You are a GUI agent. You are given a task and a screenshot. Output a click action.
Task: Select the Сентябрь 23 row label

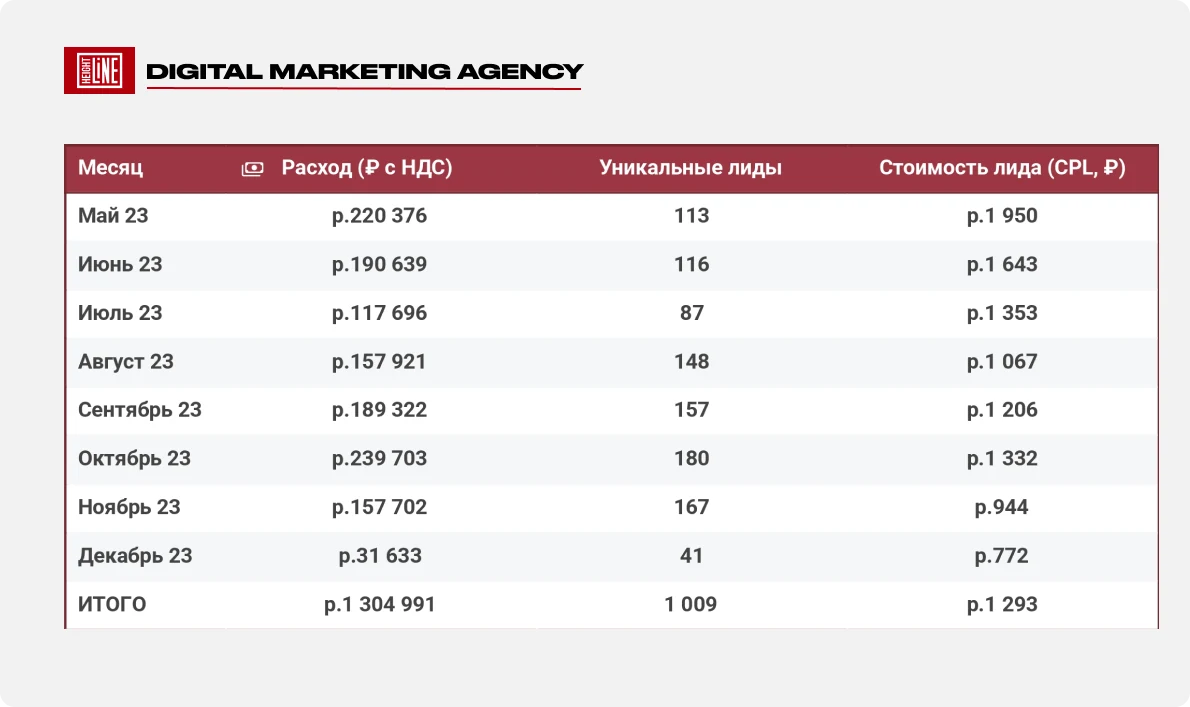[140, 410]
